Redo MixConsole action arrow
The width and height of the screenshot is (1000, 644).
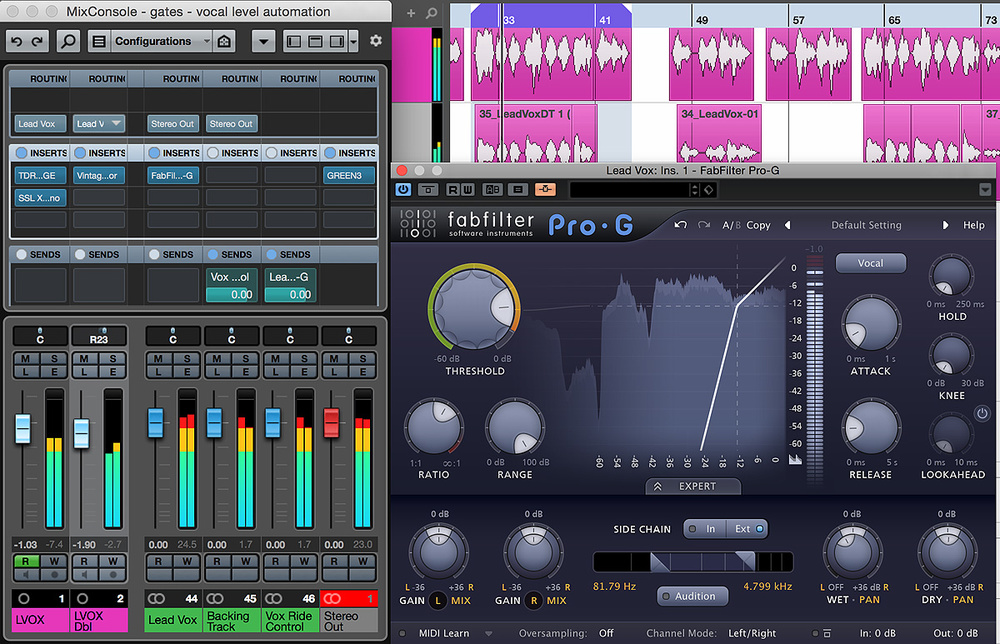38,41
